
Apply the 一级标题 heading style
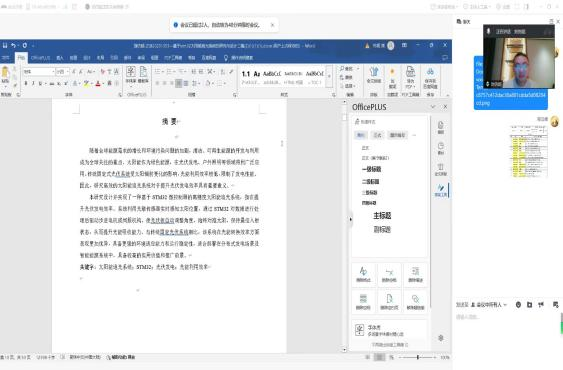tap(371, 169)
